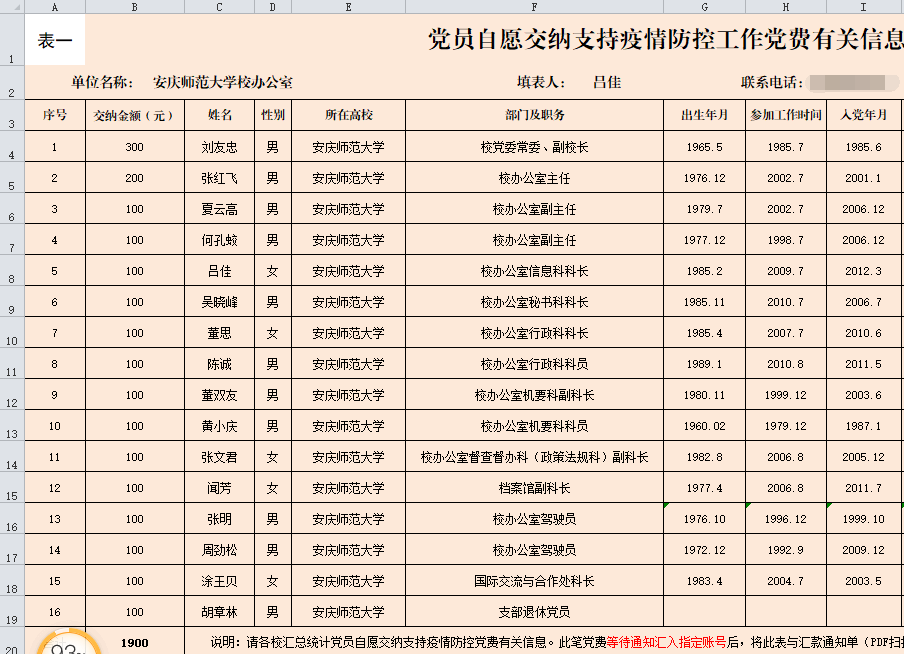Select column F header
The width and height of the screenshot is (904, 654).
click(x=534, y=6)
